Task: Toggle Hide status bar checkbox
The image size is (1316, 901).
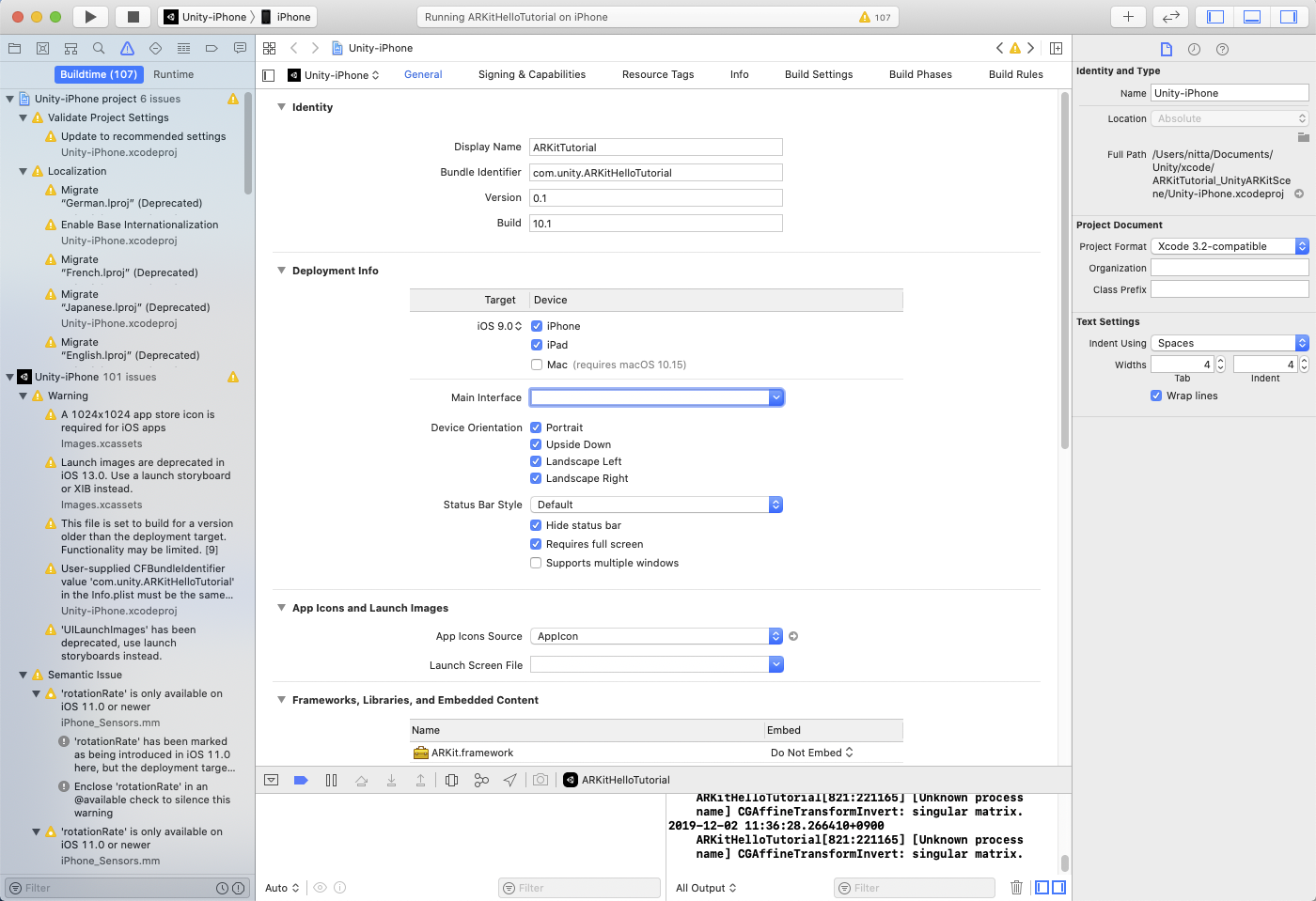Action: [536, 525]
